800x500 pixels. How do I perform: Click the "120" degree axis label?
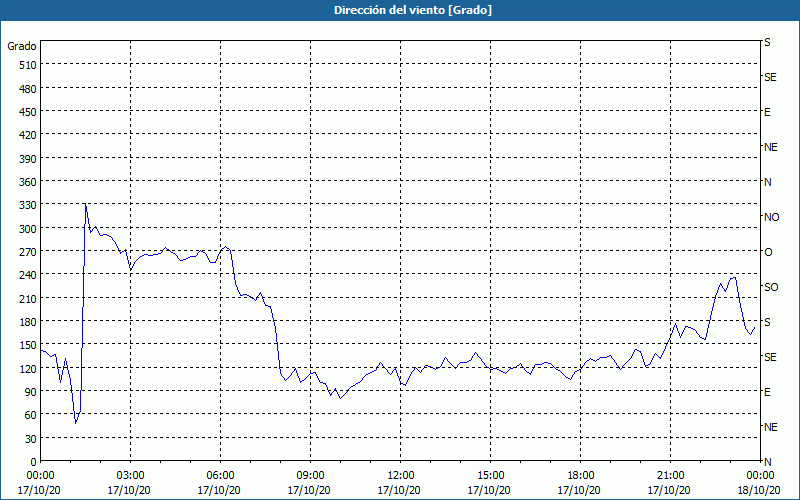point(28,369)
